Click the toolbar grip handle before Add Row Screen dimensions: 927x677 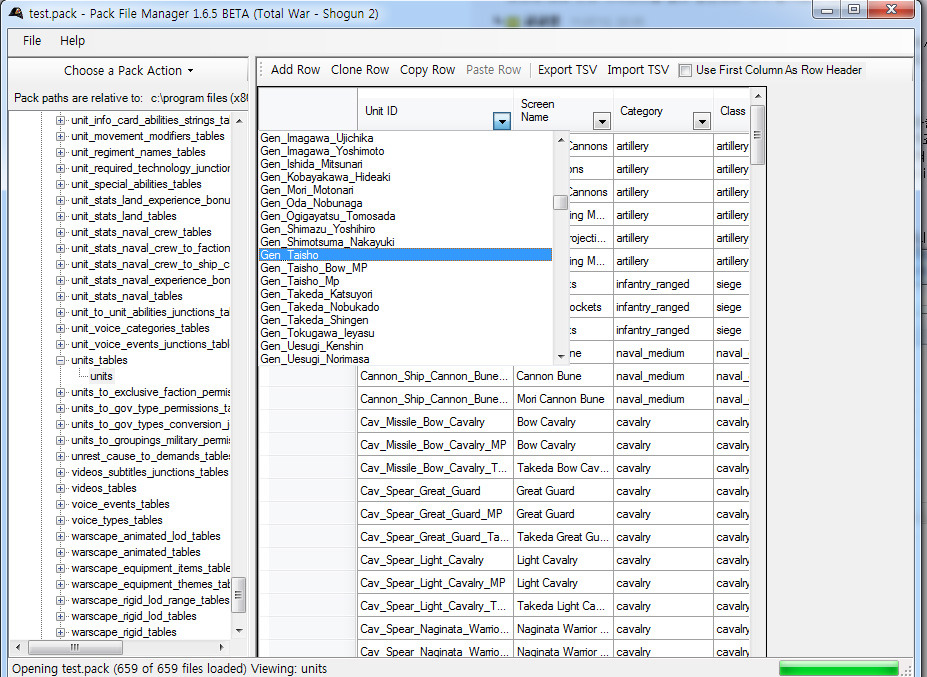(x=262, y=70)
